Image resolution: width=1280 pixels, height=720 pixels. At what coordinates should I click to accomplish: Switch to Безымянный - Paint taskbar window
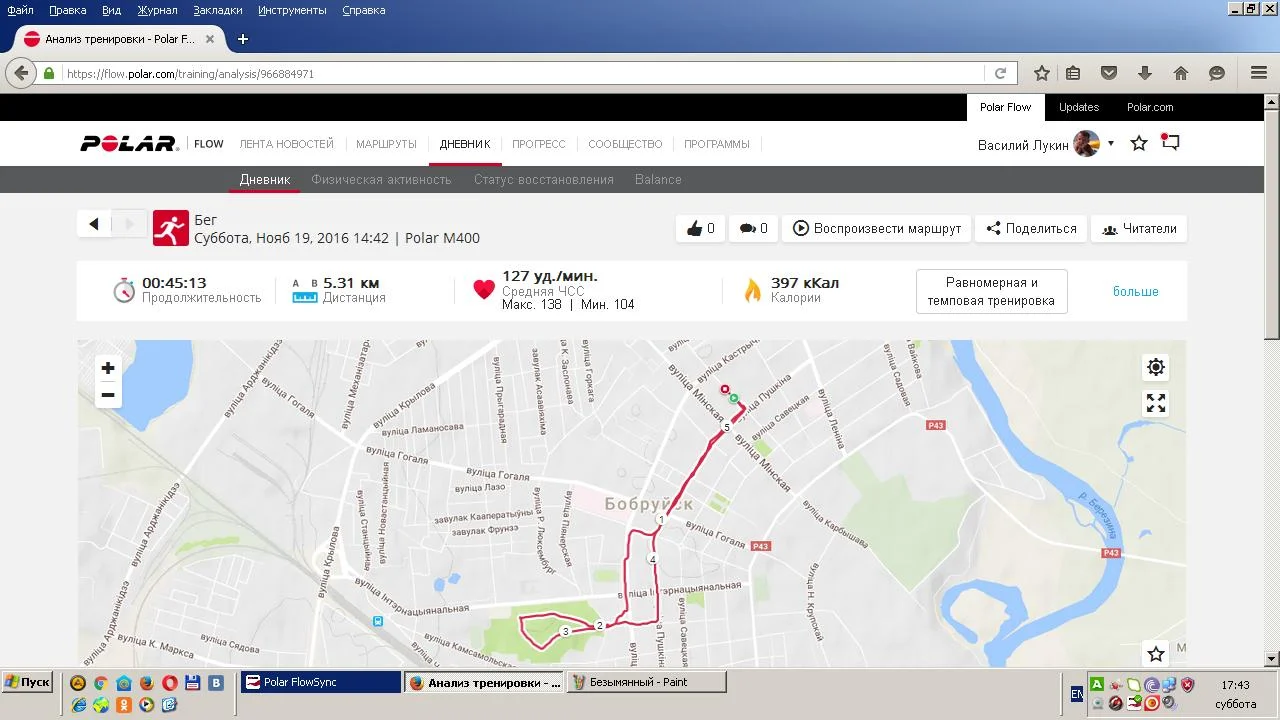(646, 682)
